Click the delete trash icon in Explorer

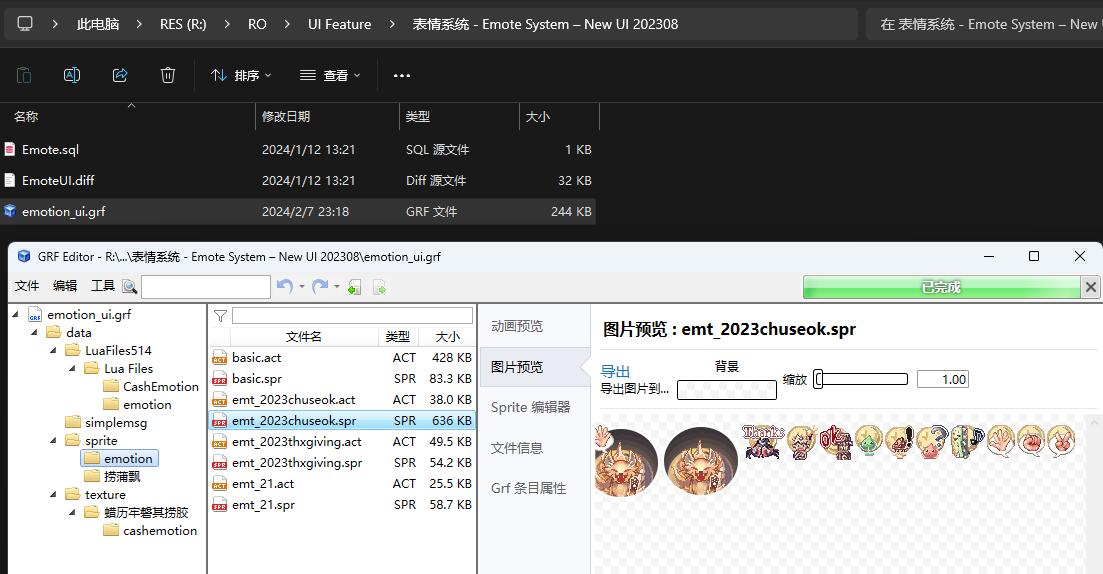168,75
